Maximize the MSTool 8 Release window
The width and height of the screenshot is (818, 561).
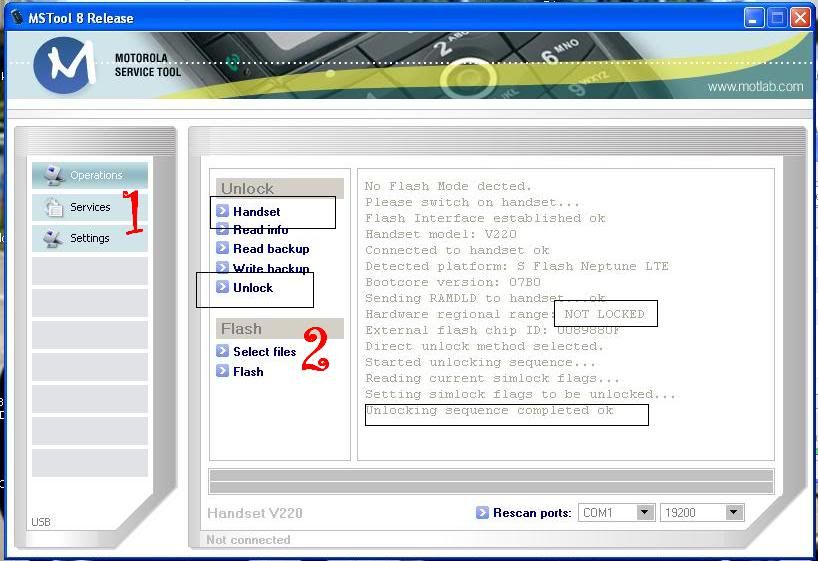click(778, 18)
